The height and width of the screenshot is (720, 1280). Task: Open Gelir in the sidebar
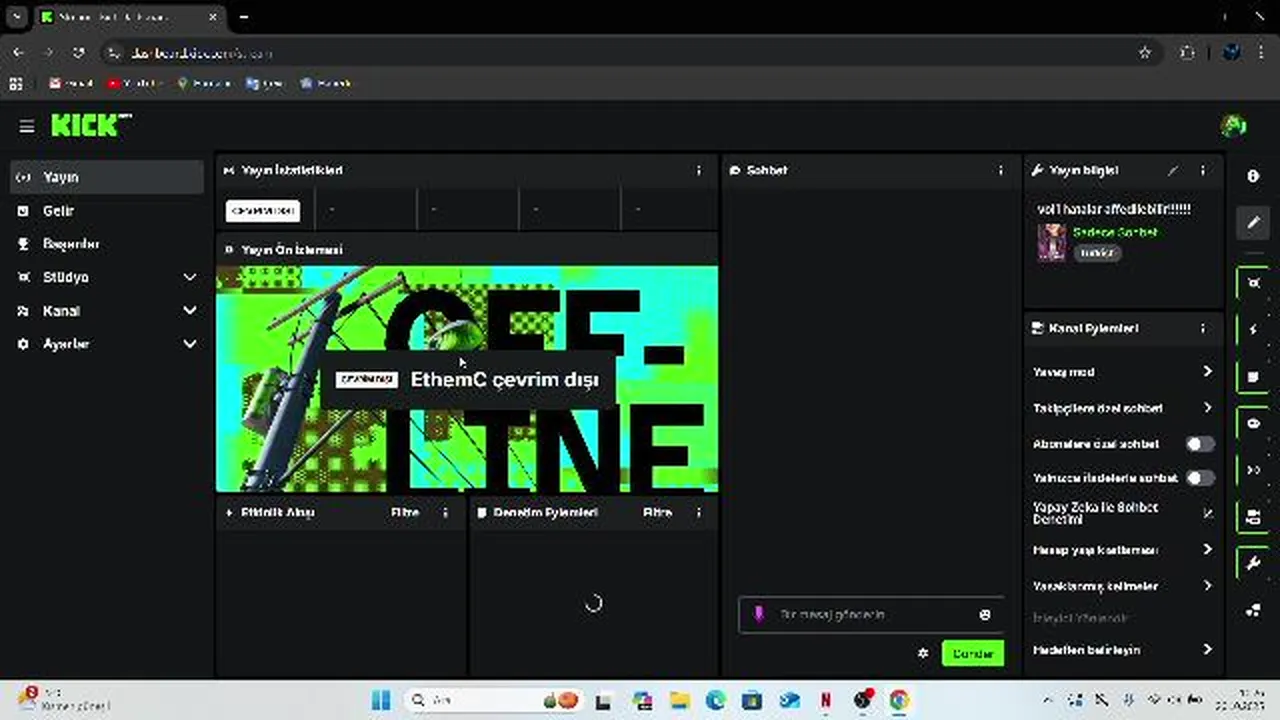(107, 211)
